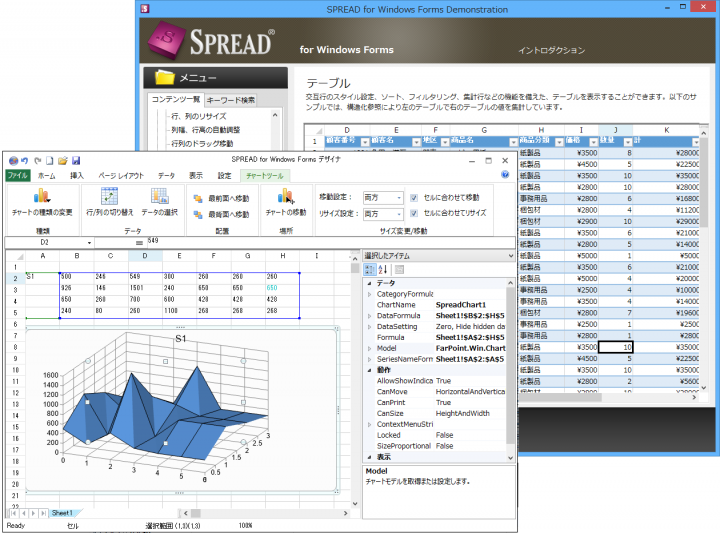Select the highlighted cell with 10 in demo table

tap(615, 347)
